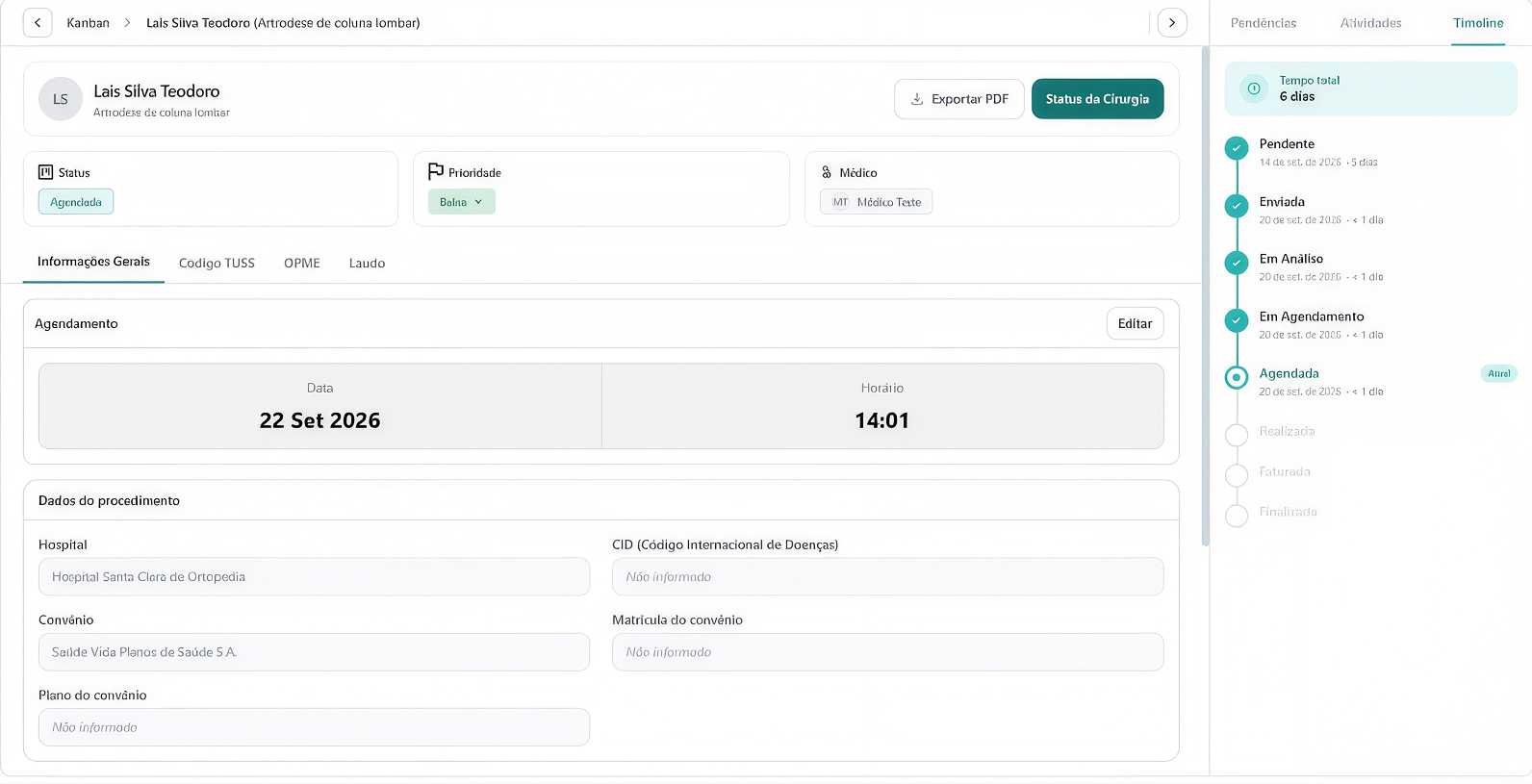The height and width of the screenshot is (784, 1532).
Task: Click the Faturada timeline circle
Action: click(1237, 475)
